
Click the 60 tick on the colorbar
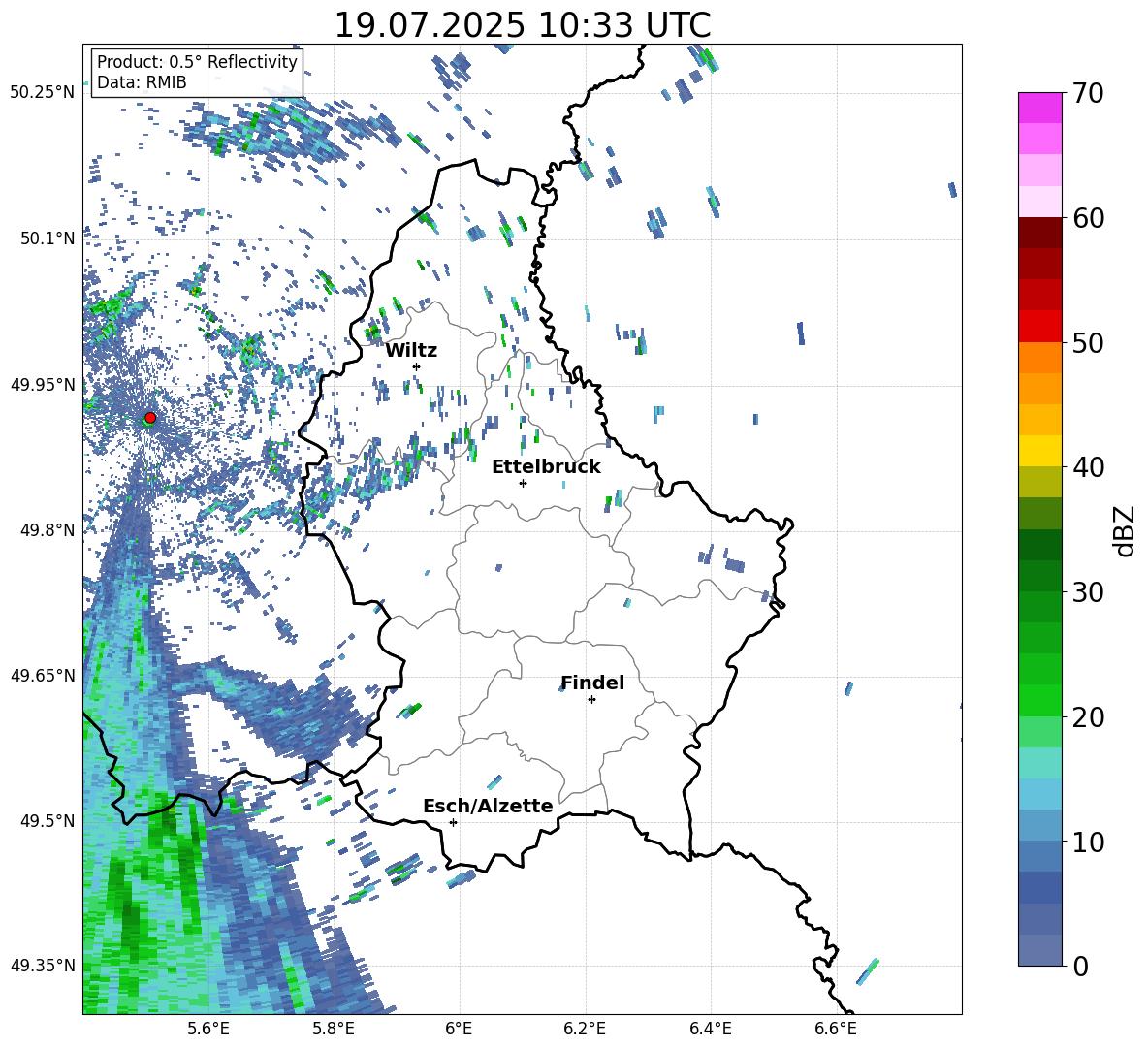pyautogui.click(x=1088, y=218)
